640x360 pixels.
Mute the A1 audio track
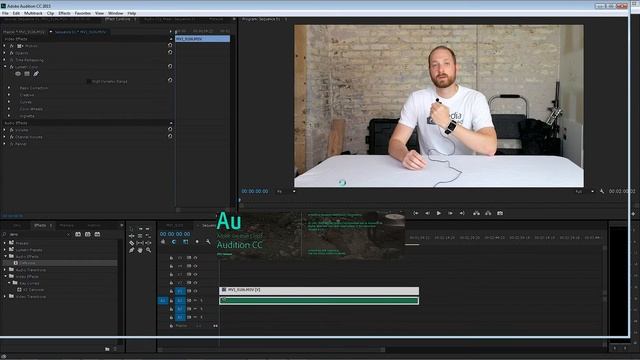pyautogui.click(x=195, y=300)
